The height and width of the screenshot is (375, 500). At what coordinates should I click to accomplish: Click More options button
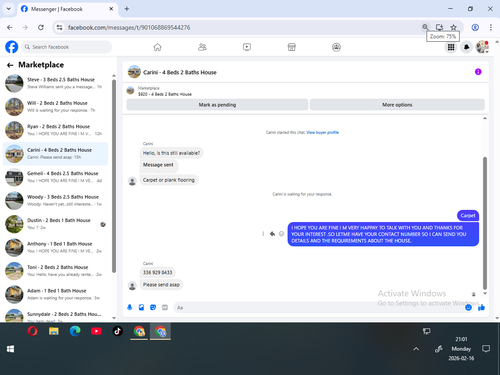click(397, 105)
